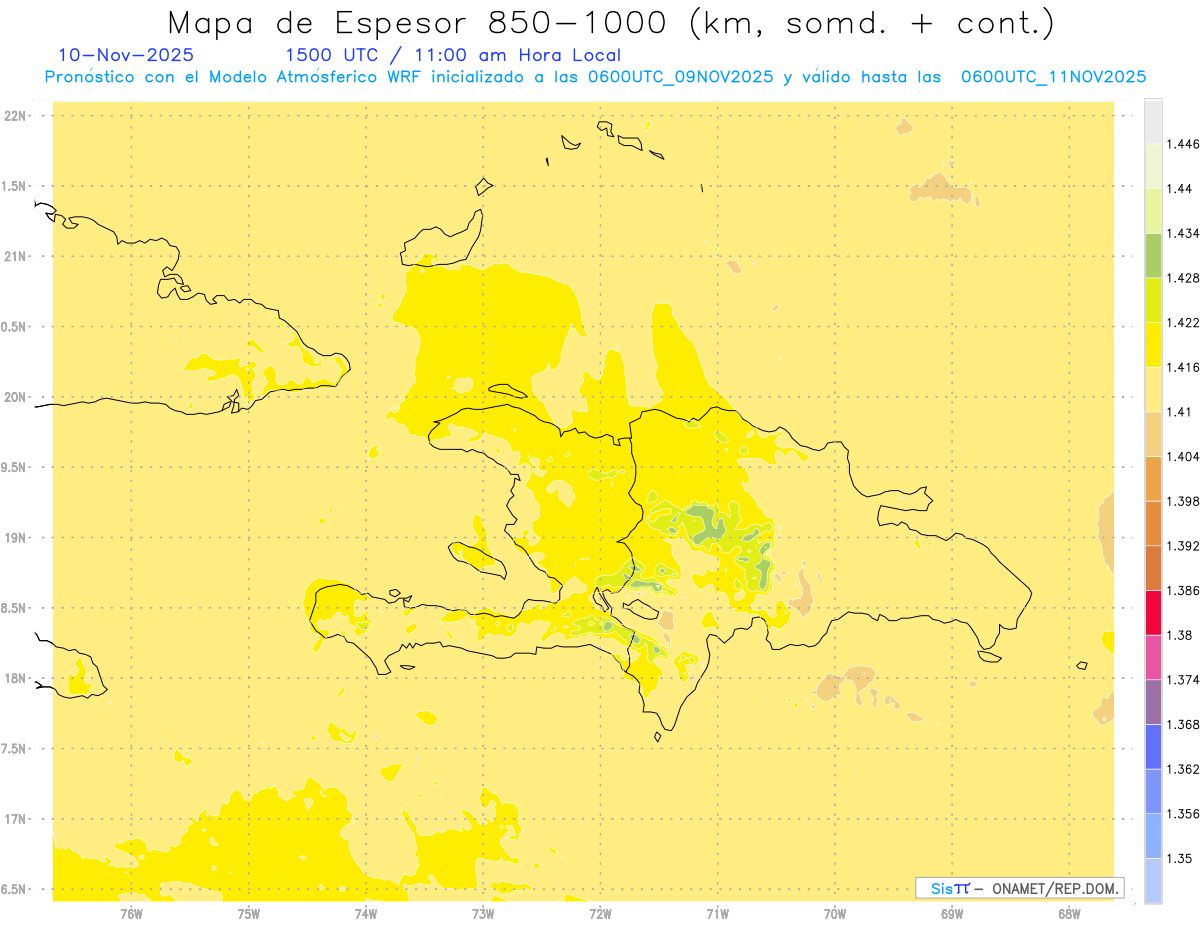Click the colorbar value 1.374
This screenshot has width=1200, height=927.
click(1183, 680)
